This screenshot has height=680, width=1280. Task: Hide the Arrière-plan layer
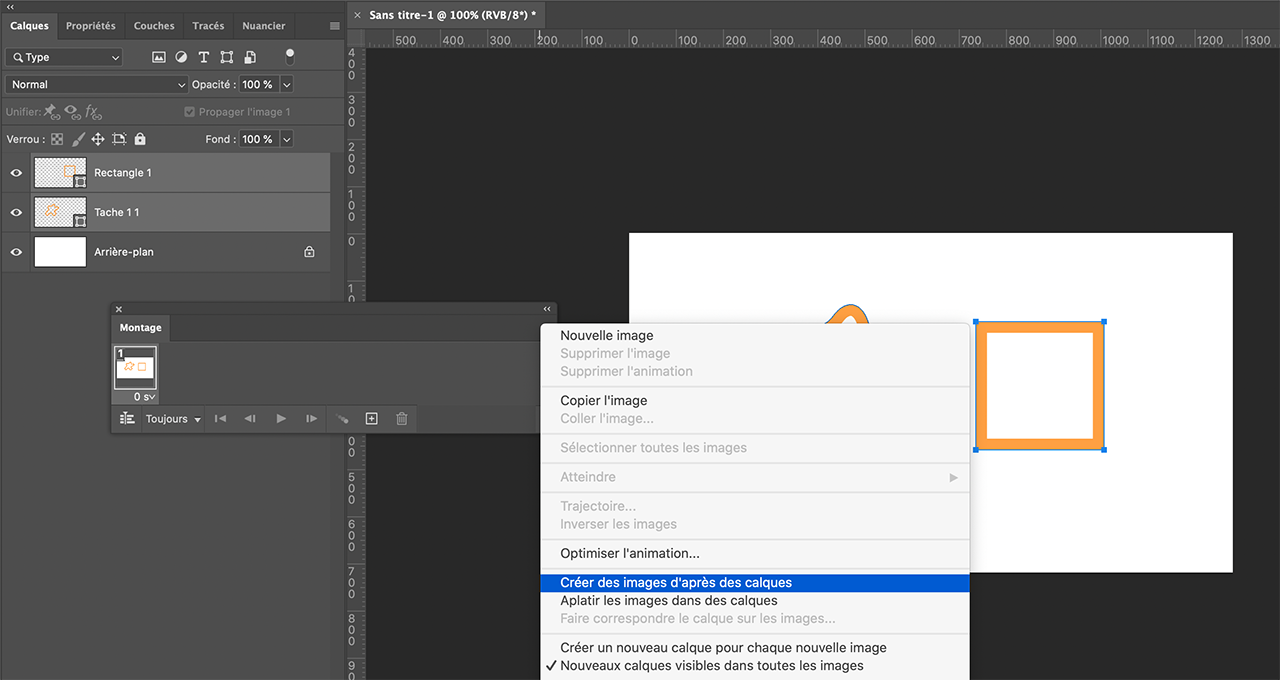[15, 251]
